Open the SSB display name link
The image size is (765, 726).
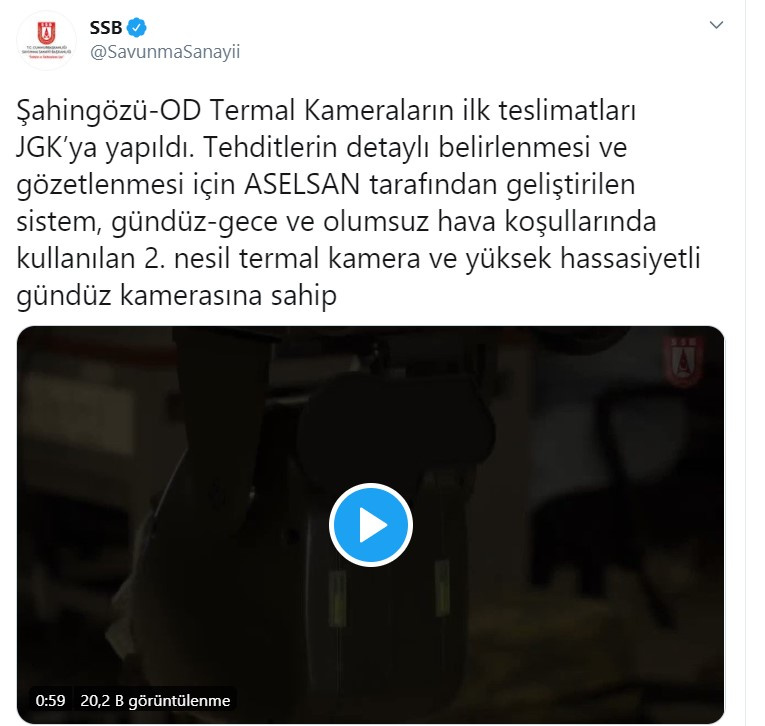pos(105,28)
